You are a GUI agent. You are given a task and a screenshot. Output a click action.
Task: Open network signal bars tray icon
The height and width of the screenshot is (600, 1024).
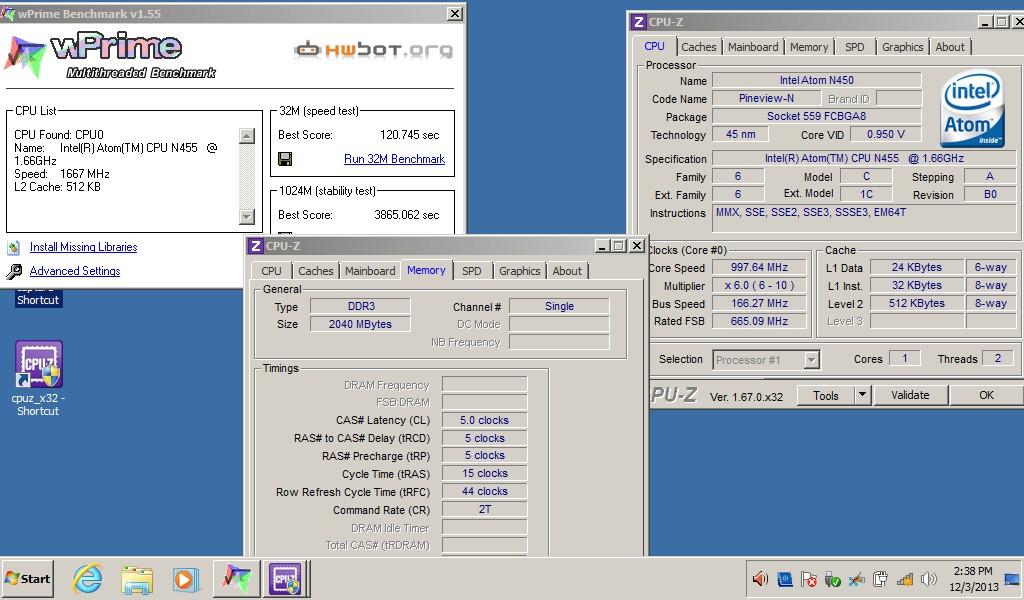click(x=904, y=579)
